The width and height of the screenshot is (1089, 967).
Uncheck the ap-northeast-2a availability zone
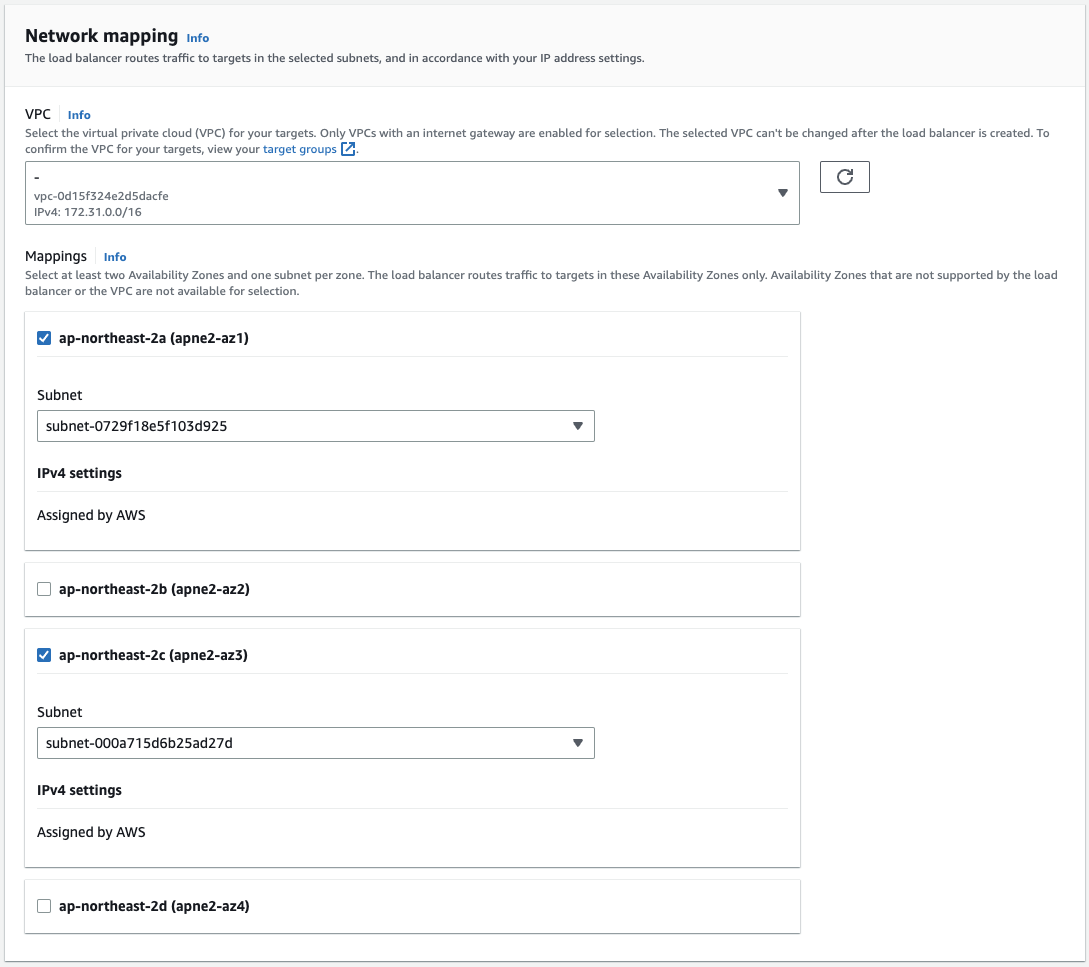click(44, 338)
